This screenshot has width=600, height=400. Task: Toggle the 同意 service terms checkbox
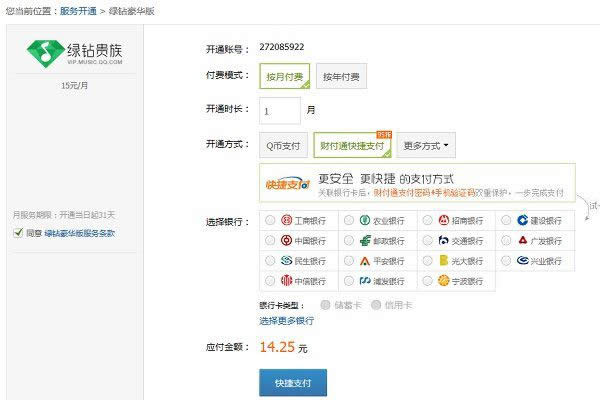pyautogui.click(x=18, y=233)
